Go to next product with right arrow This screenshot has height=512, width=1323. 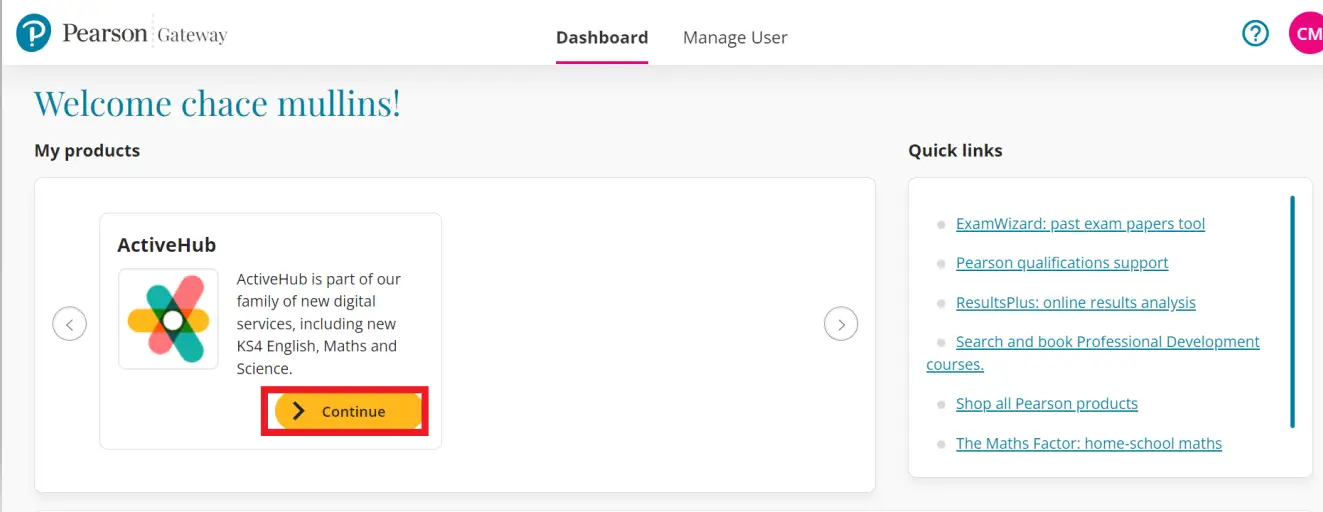pos(841,324)
